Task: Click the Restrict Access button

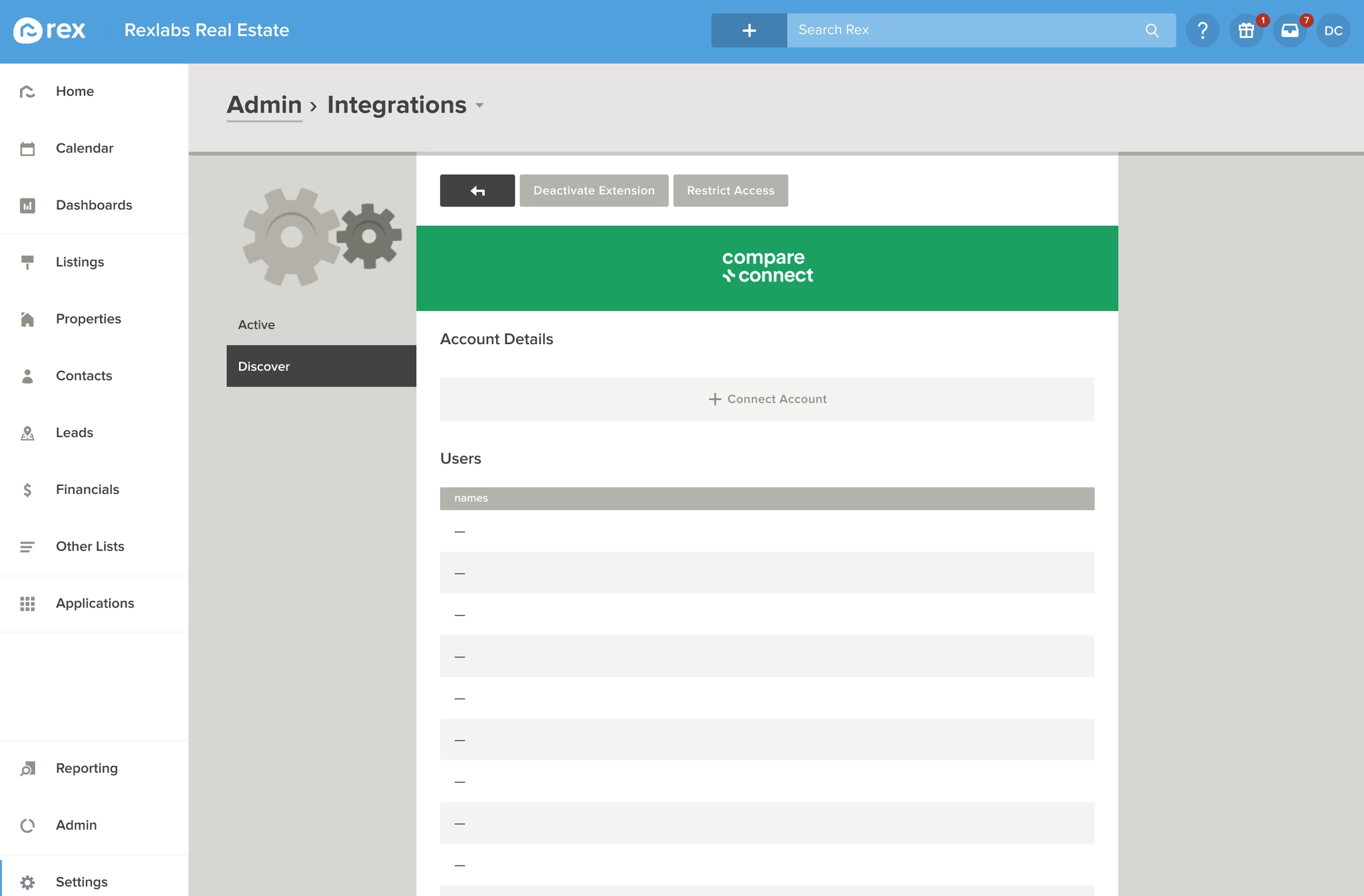Action: tap(731, 191)
